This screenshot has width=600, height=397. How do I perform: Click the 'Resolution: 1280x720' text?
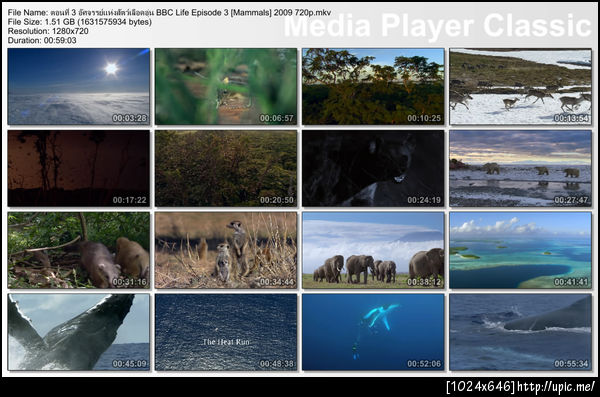pos(48,31)
